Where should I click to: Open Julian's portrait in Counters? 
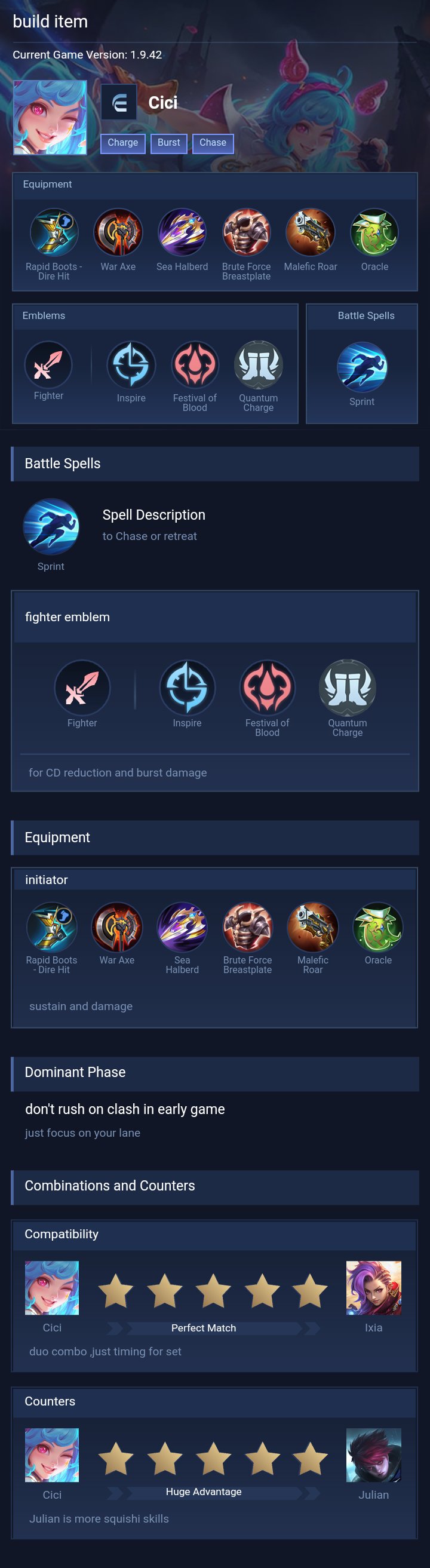pyautogui.click(x=373, y=1455)
